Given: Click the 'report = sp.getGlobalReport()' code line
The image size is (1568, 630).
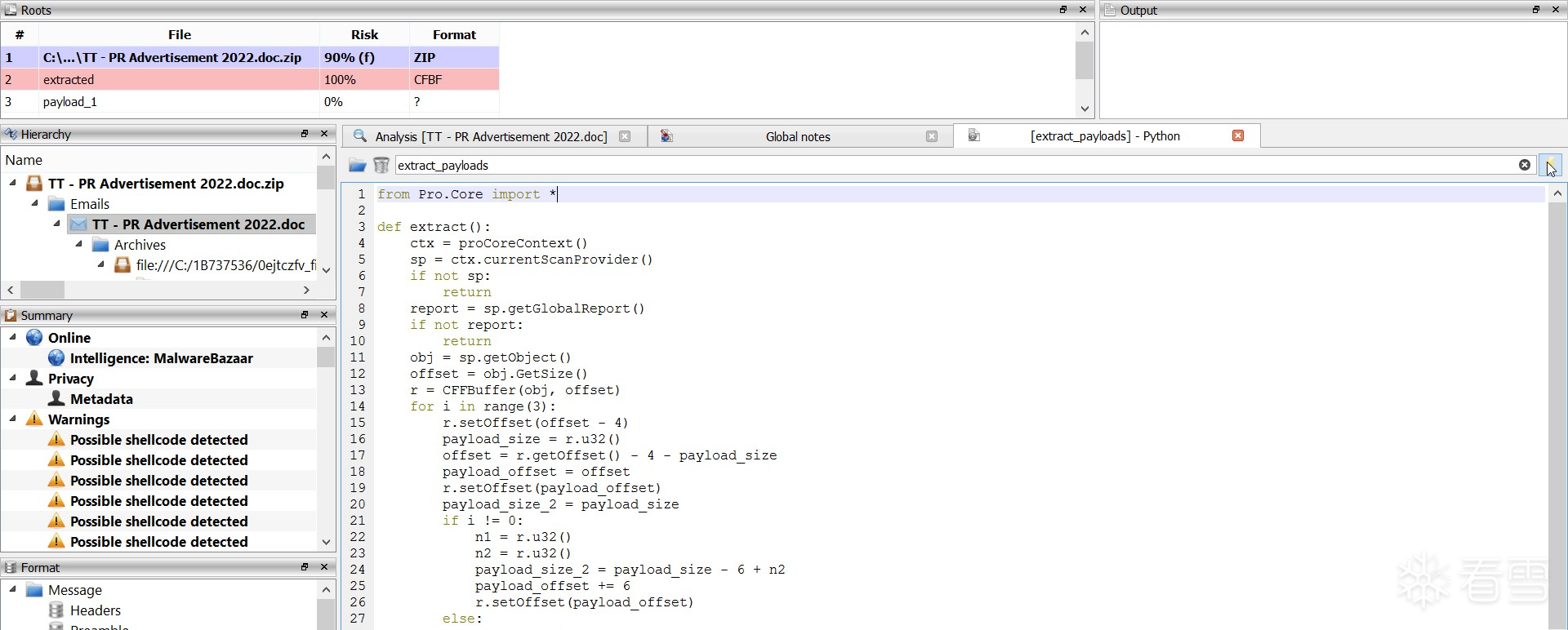Looking at the screenshot, I should click(x=527, y=308).
